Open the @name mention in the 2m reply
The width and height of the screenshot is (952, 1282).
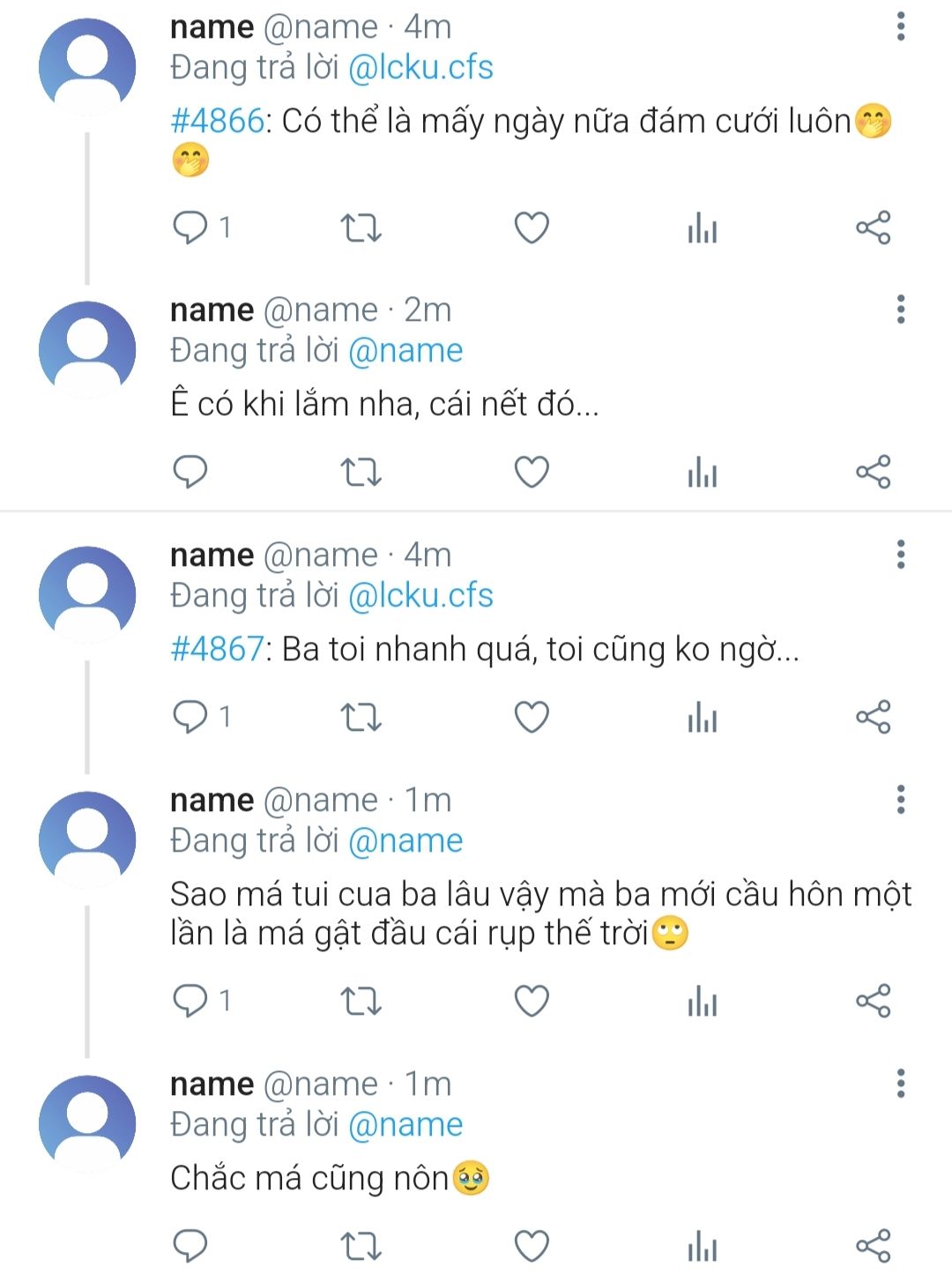pyautogui.click(x=405, y=351)
